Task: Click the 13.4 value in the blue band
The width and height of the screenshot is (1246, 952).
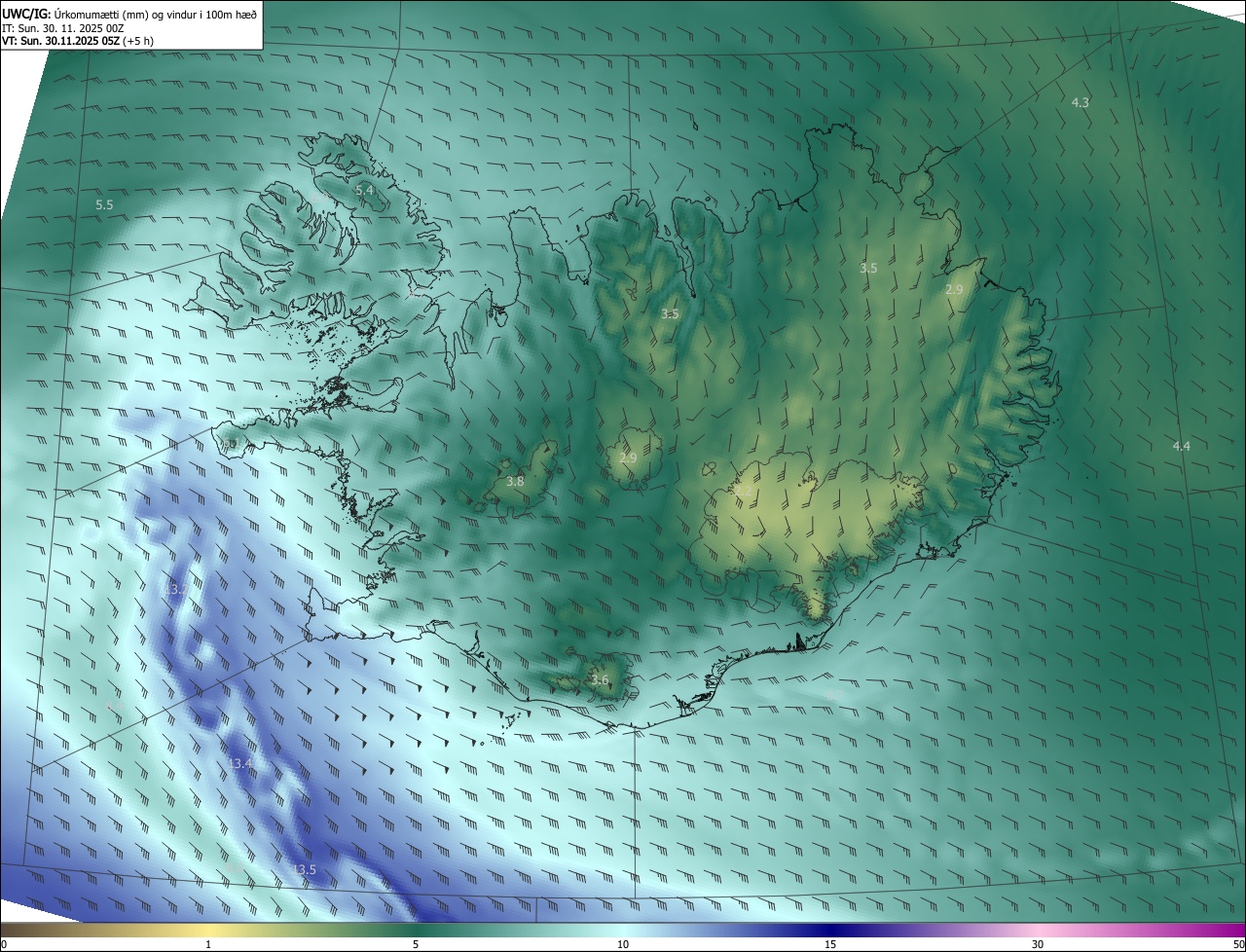Action: [240, 764]
